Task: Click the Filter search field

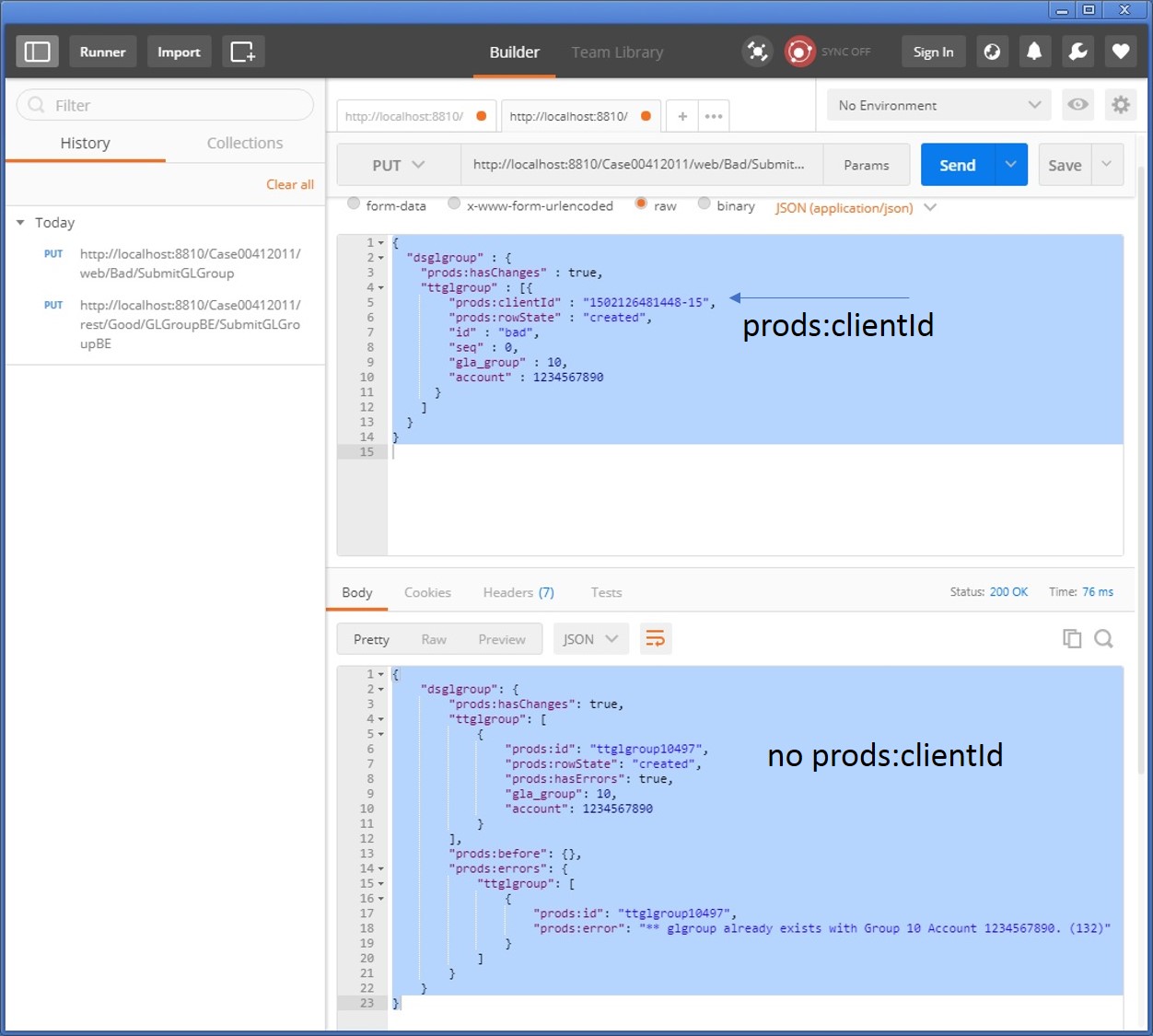Action: [x=166, y=105]
